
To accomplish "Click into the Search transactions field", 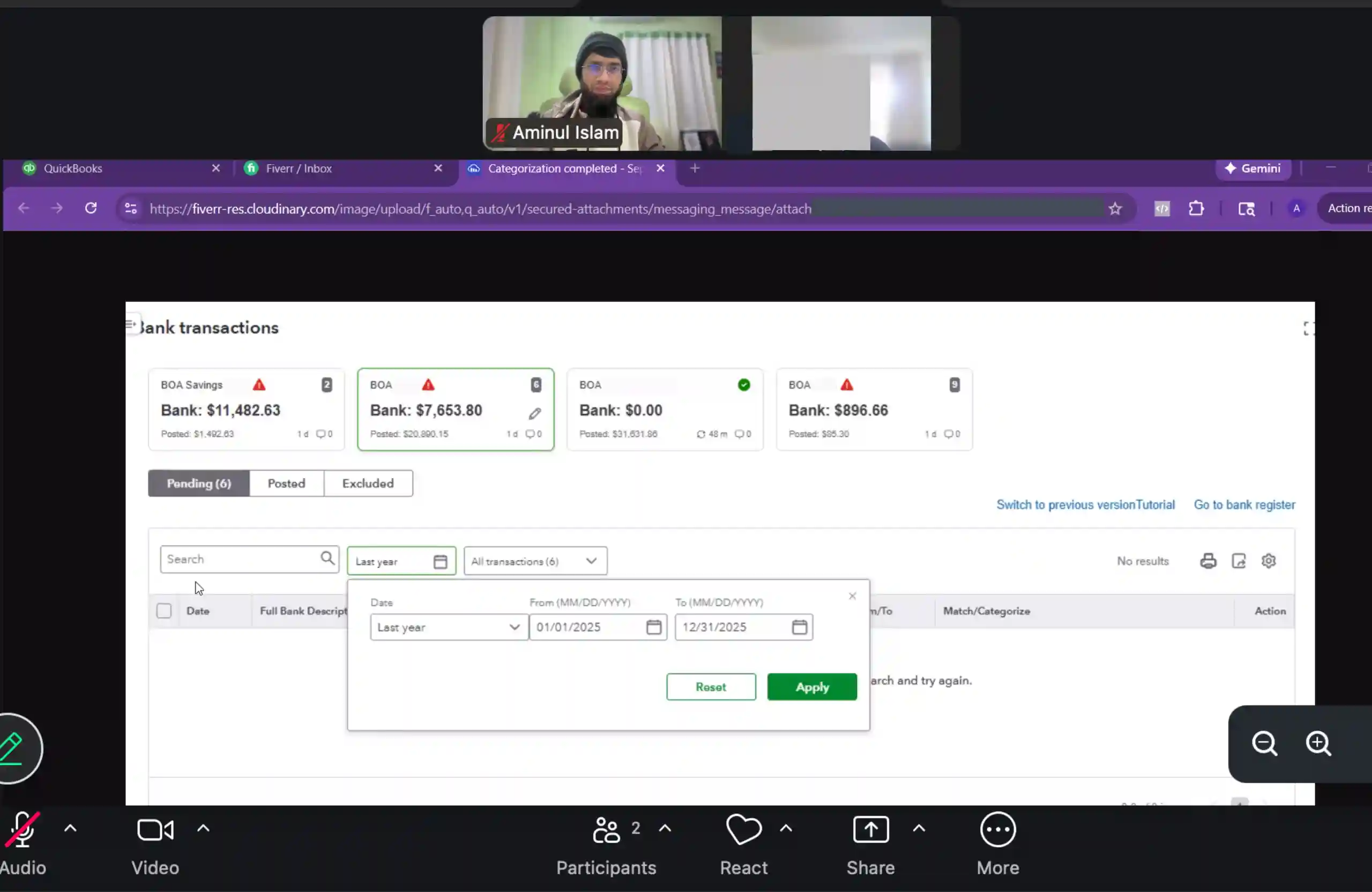I will (x=242, y=559).
